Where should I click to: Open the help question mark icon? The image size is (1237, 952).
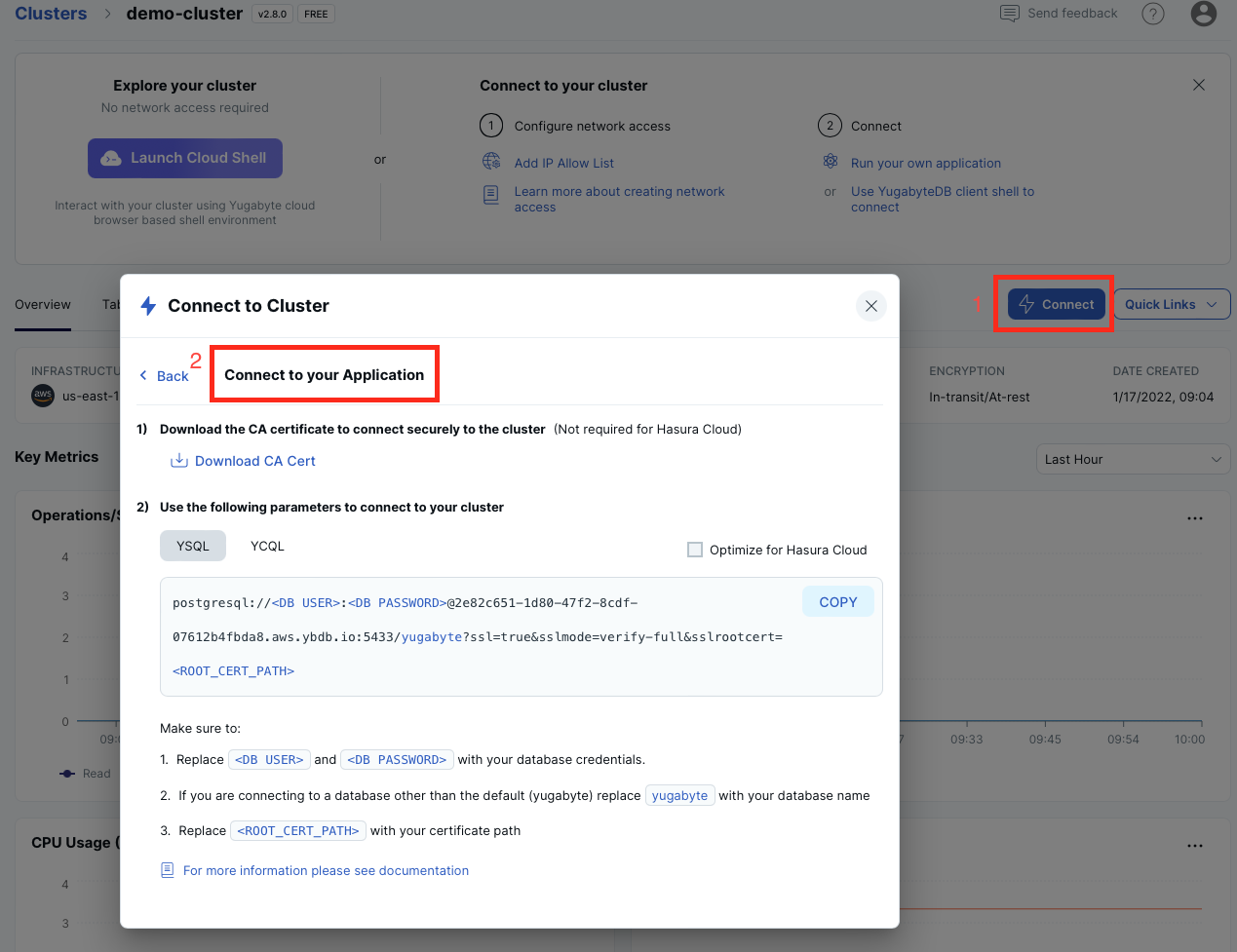tap(1153, 14)
